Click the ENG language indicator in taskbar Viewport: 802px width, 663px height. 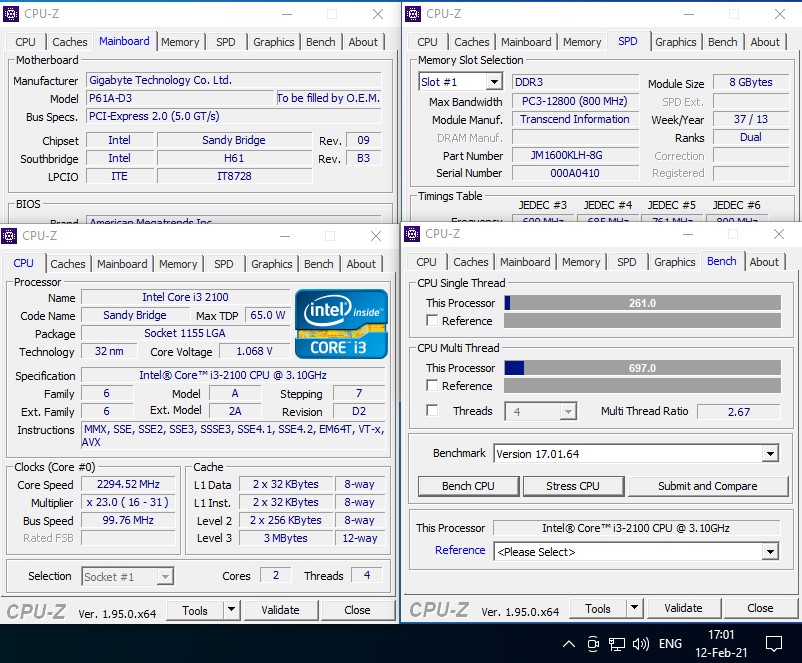pyautogui.click(x=670, y=644)
